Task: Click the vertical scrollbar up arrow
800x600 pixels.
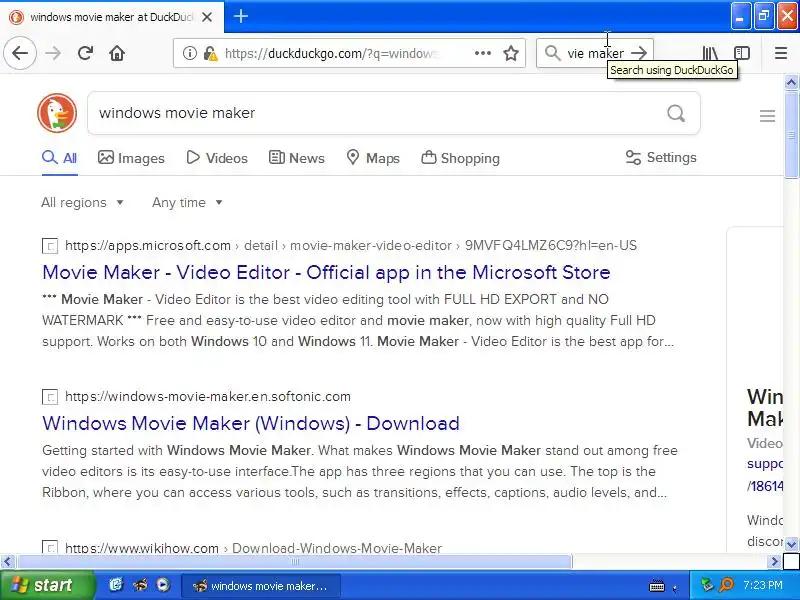Action: (x=791, y=82)
